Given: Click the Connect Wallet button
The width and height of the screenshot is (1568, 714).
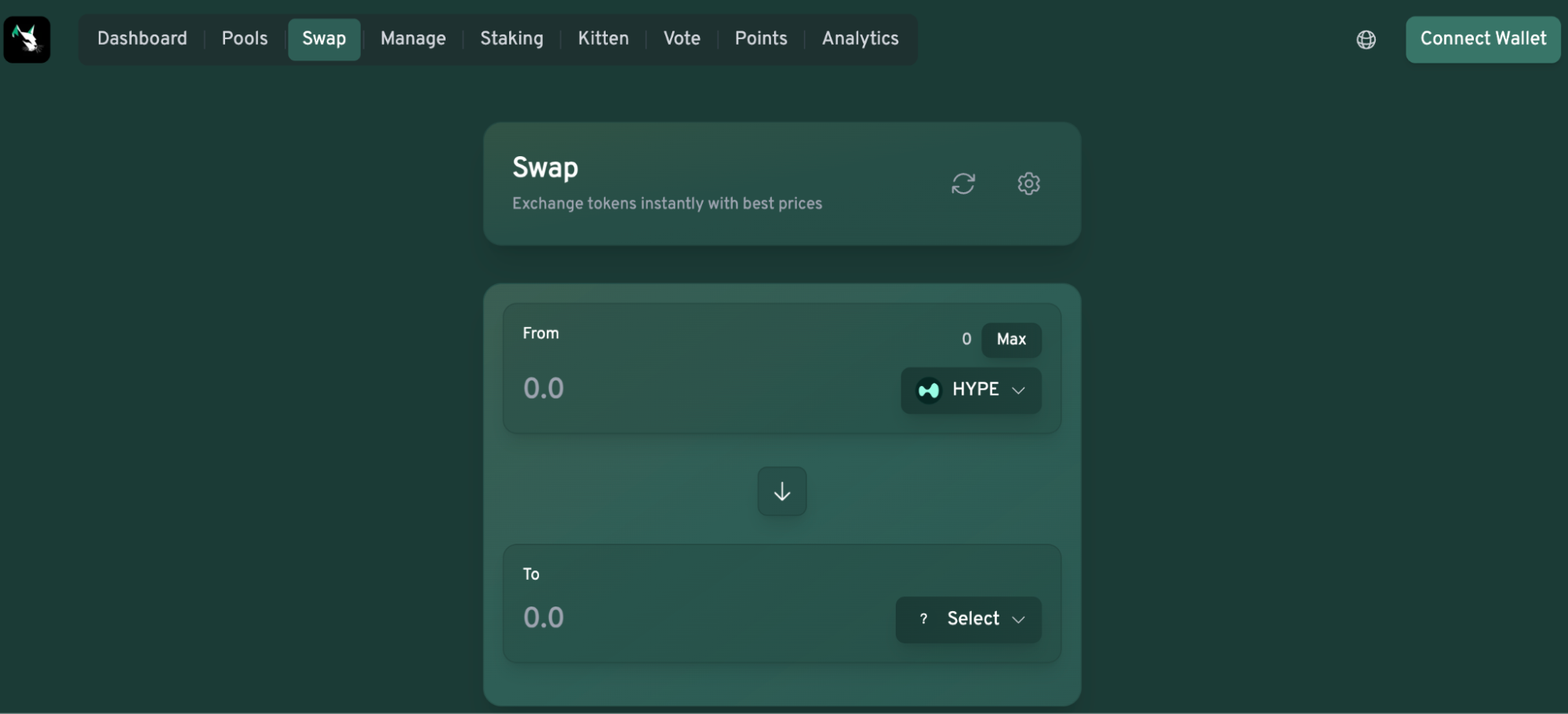Looking at the screenshot, I should coord(1483,39).
